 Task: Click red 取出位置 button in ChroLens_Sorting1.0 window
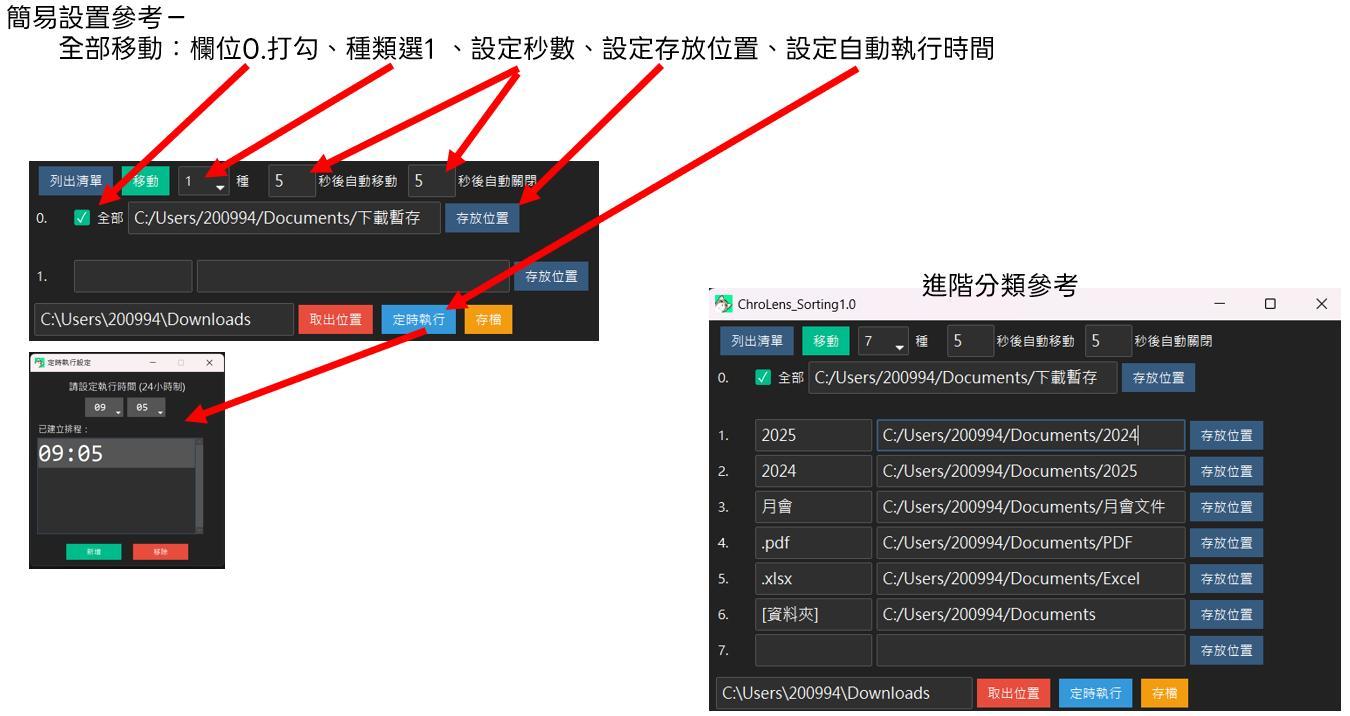[x=1011, y=693]
